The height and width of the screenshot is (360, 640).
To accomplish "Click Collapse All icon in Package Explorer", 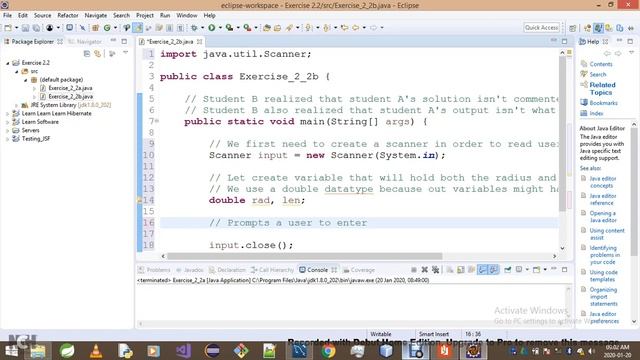I will [87, 53].
